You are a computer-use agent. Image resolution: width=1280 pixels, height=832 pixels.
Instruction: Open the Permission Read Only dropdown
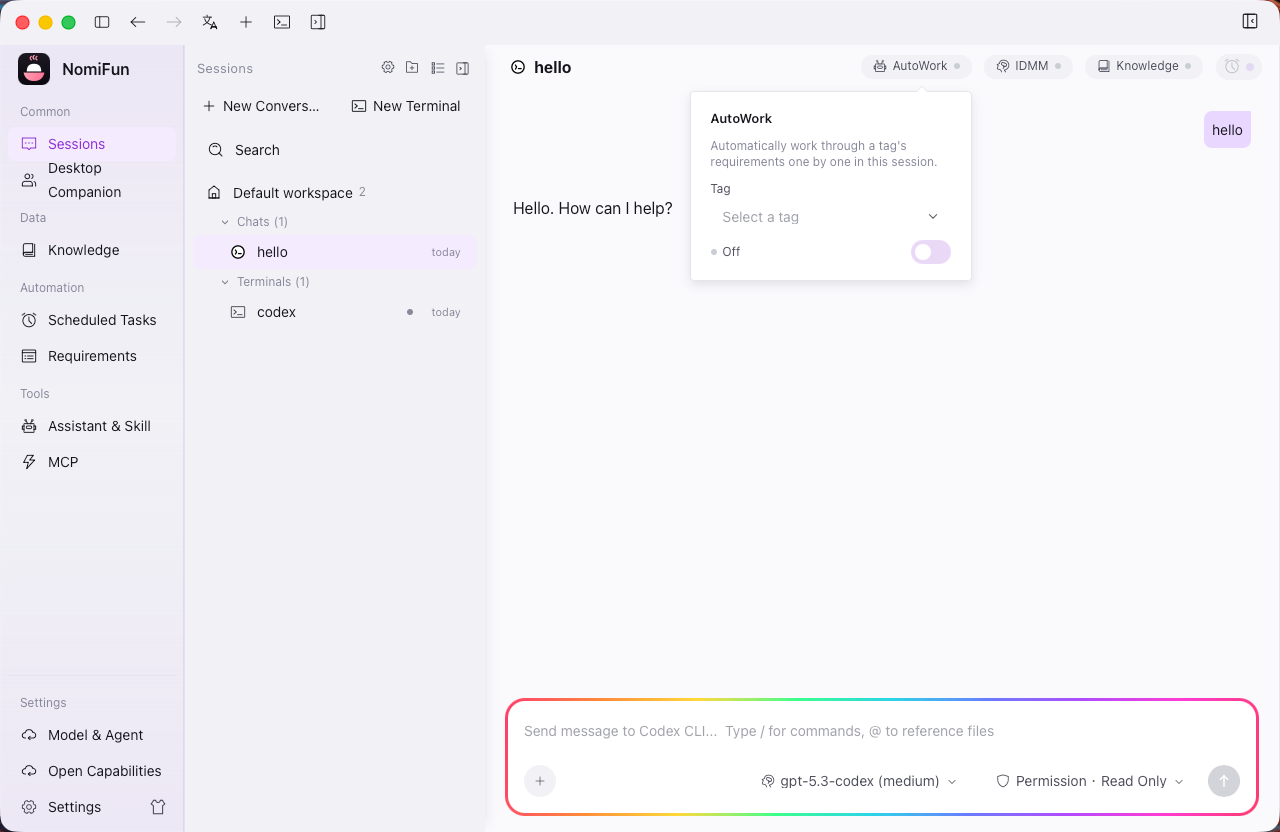tap(1090, 781)
